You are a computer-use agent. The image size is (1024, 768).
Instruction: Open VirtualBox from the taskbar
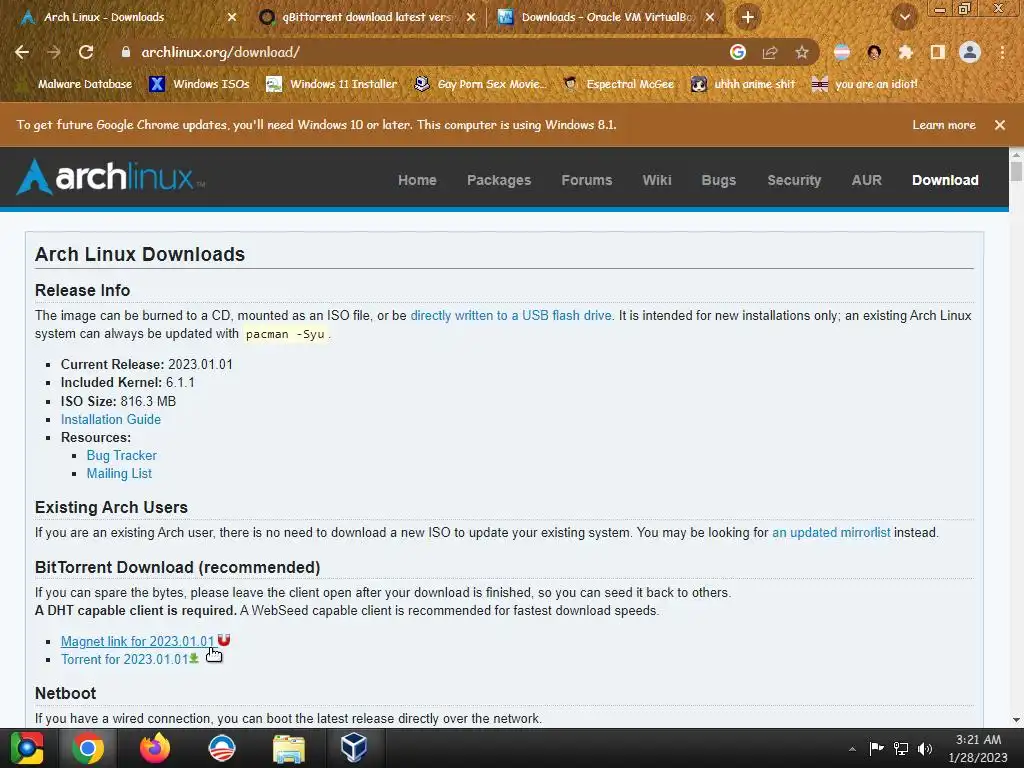(x=354, y=748)
